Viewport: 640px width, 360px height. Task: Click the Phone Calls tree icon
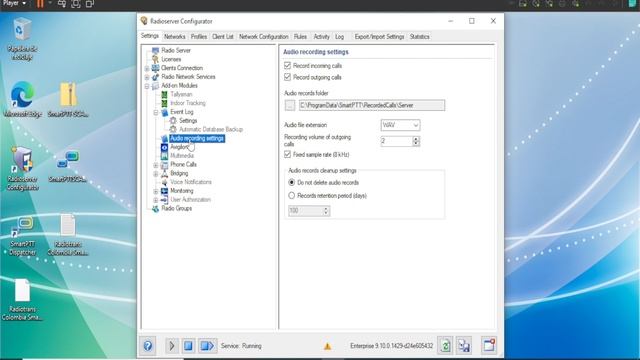pyautogui.click(x=164, y=164)
